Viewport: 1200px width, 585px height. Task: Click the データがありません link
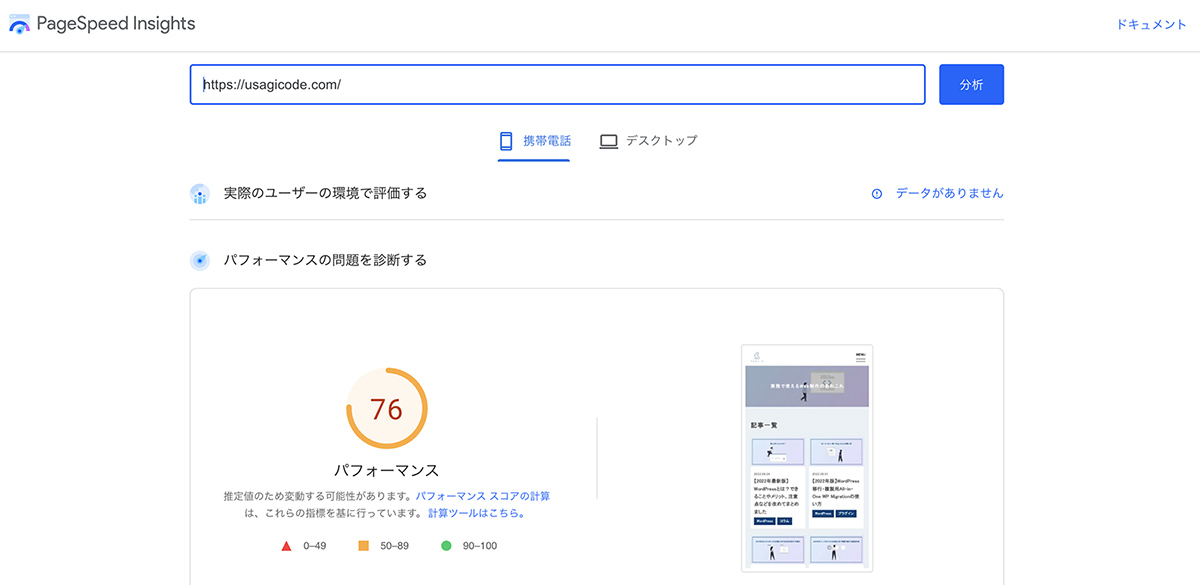(949, 194)
